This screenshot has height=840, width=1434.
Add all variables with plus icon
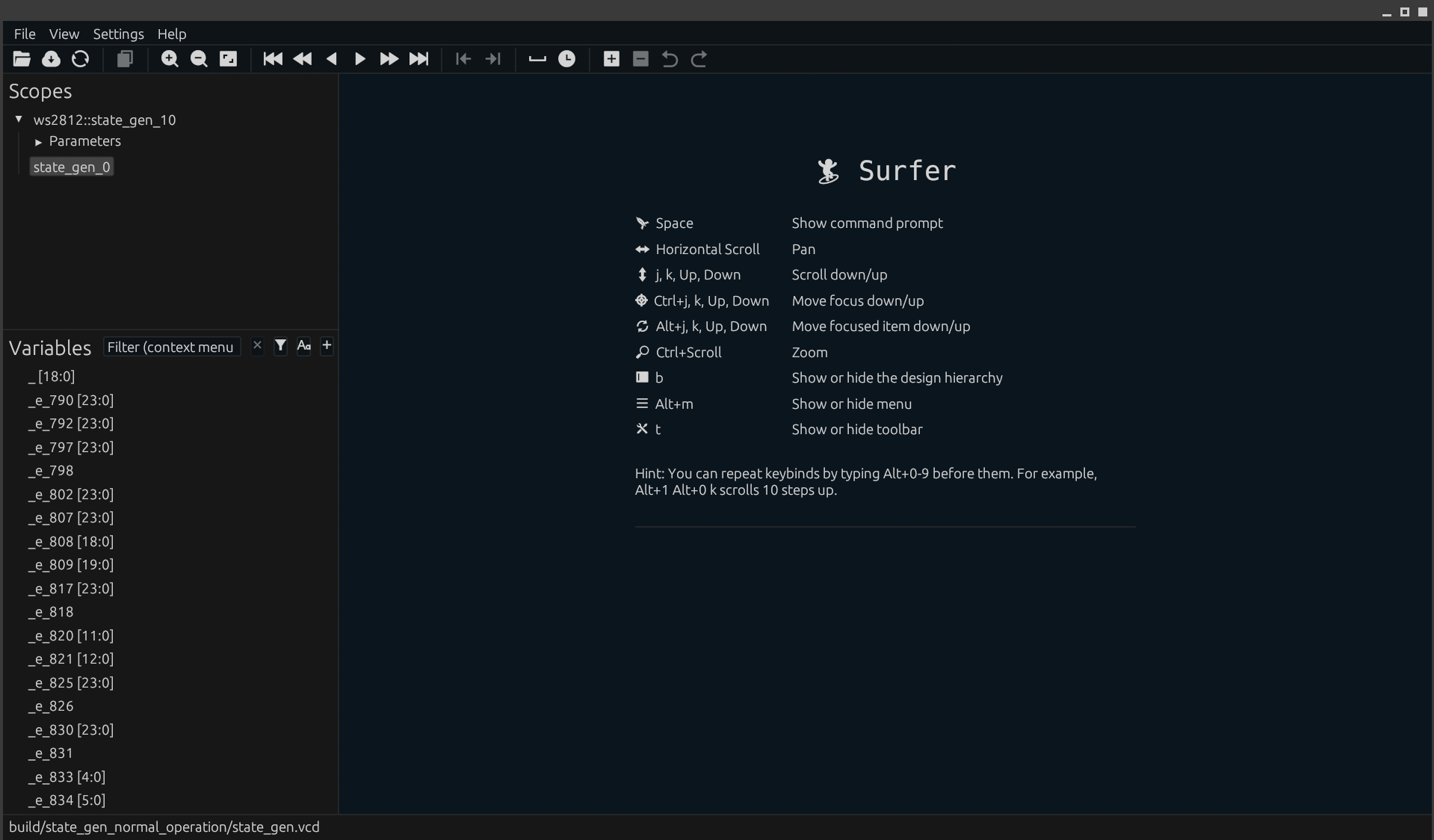tap(327, 345)
